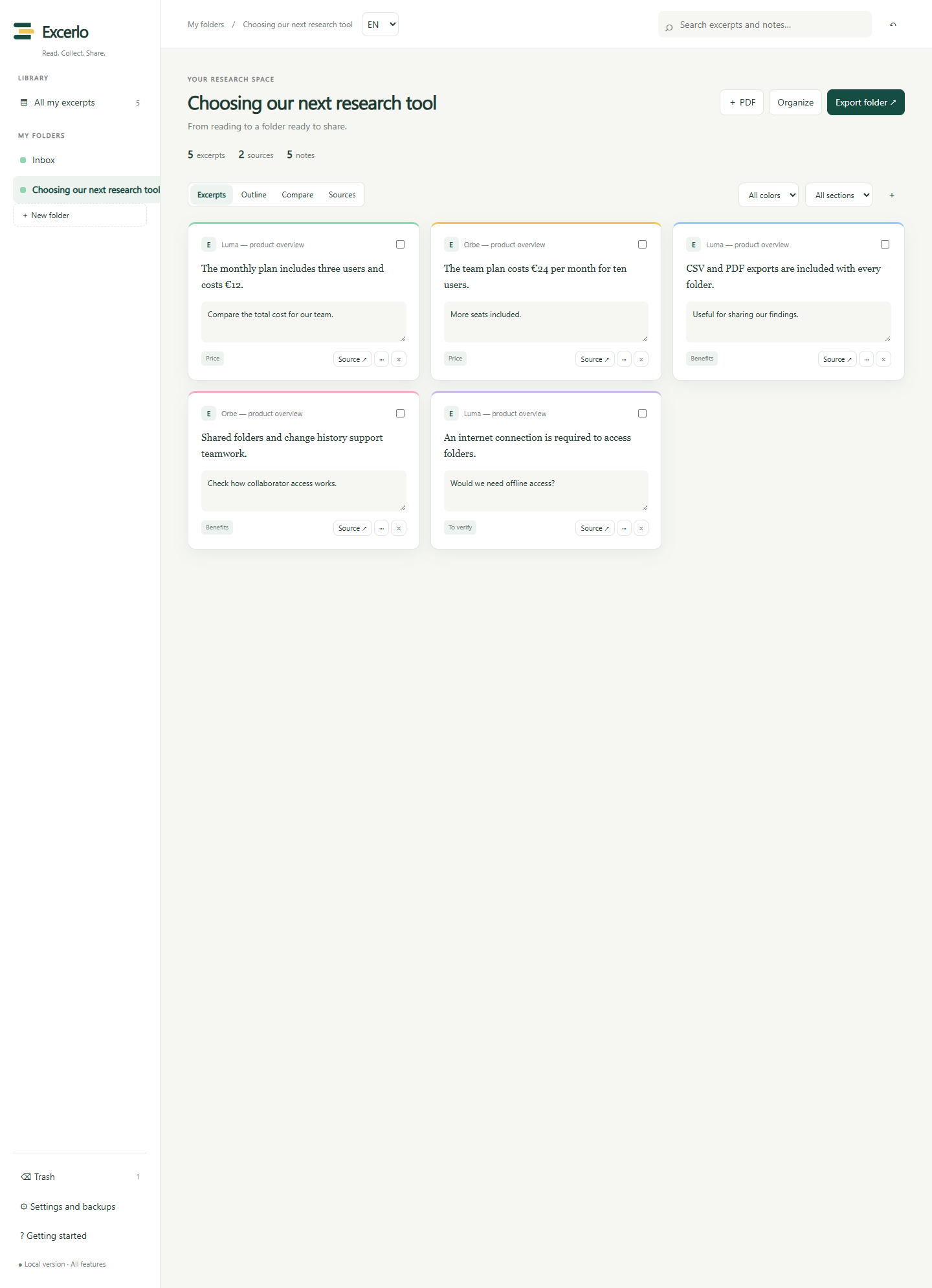932x1288 pixels.
Task: Click the To verify tag
Action: point(460,527)
